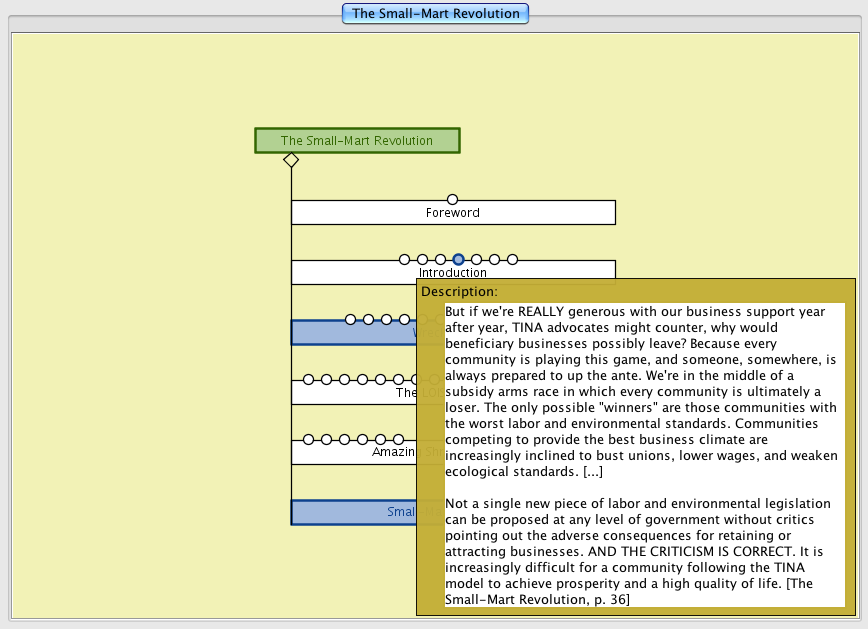Image resolution: width=868 pixels, height=629 pixels.
Task: Collapse the diamond under the root node
Action: pos(291,160)
